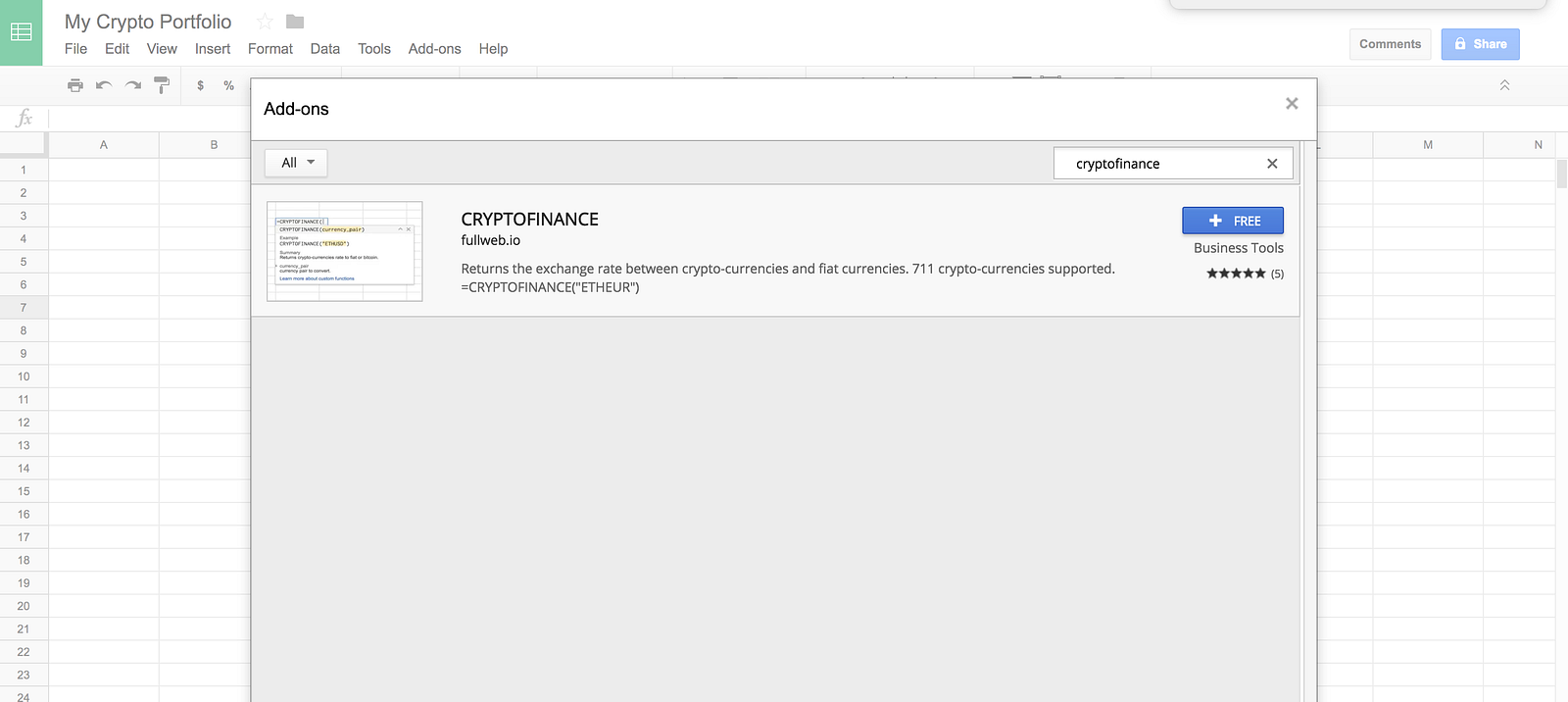Click the fullweb.io developer link
Screen dimensions: 1568x702
coord(491,240)
